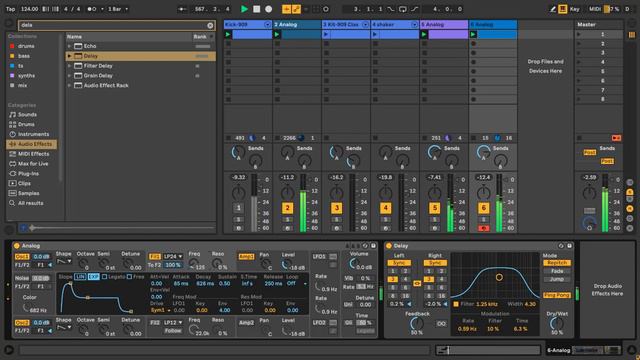This screenshot has width=640, height=360.
Task: Select Fade mode in Delay
Action: 557,271
